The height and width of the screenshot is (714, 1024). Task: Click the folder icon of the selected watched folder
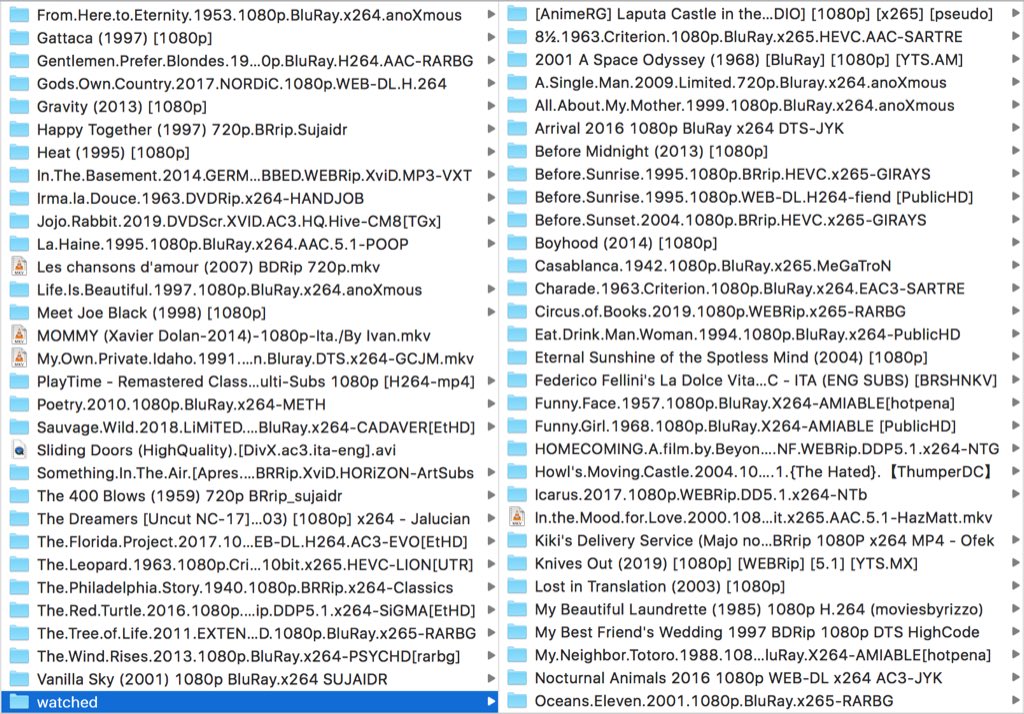(20, 702)
